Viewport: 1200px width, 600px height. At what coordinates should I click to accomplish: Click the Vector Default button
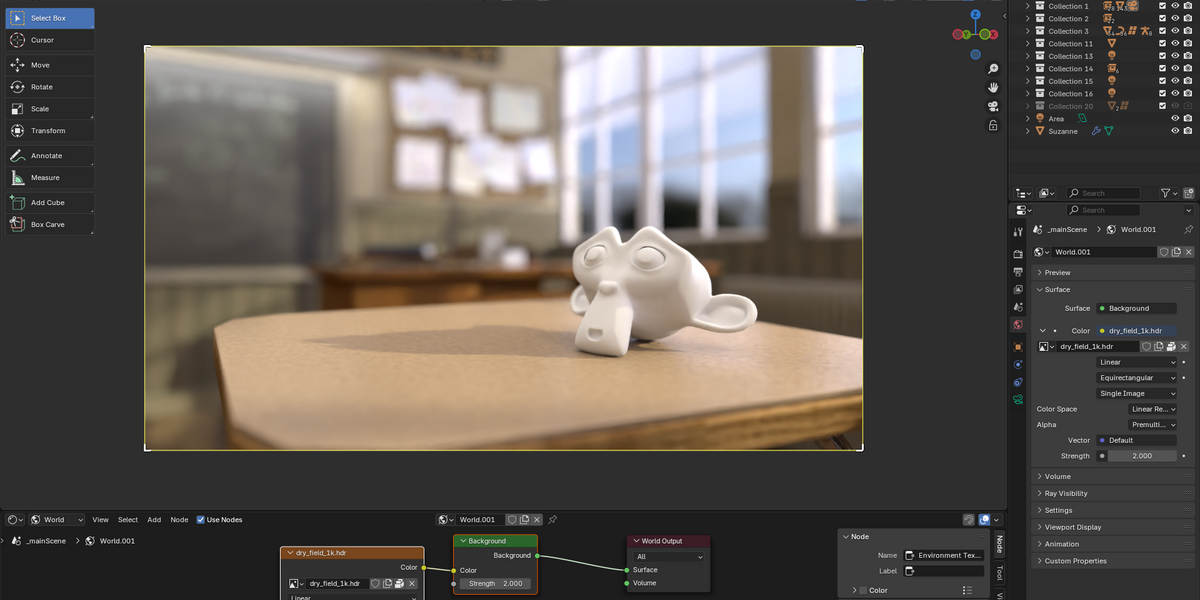point(1137,440)
